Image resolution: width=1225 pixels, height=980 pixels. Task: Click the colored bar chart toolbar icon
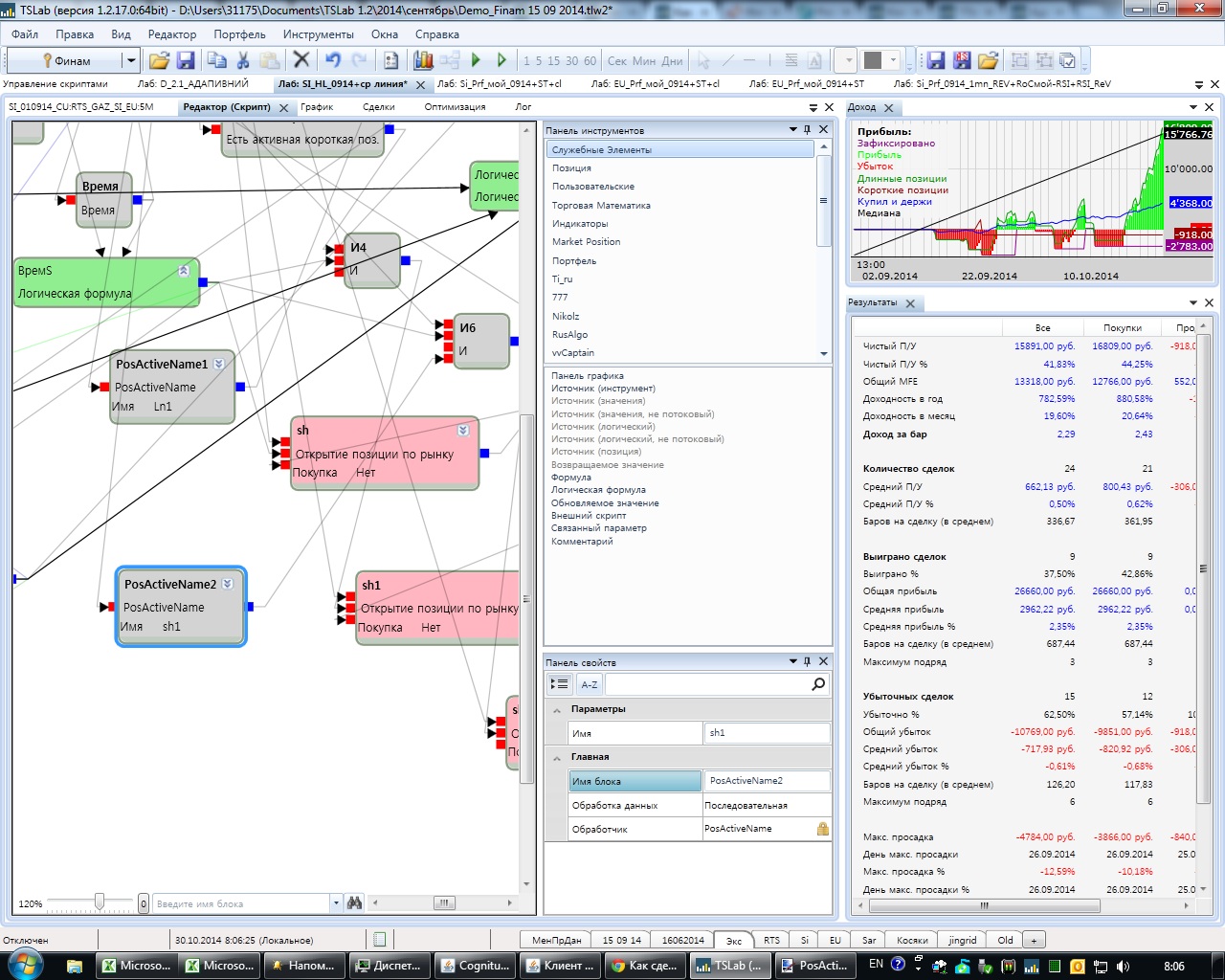tap(423, 60)
